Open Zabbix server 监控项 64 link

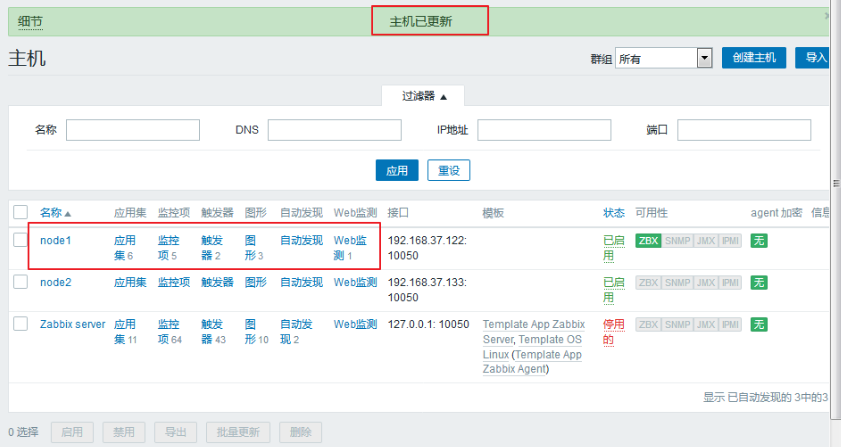170,331
